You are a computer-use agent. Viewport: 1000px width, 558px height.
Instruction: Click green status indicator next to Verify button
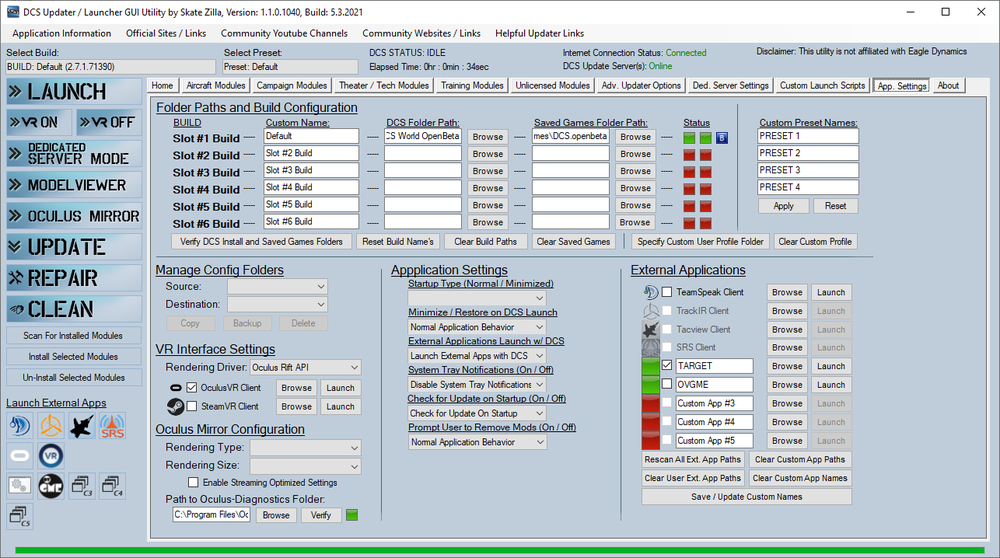pos(351,515)
